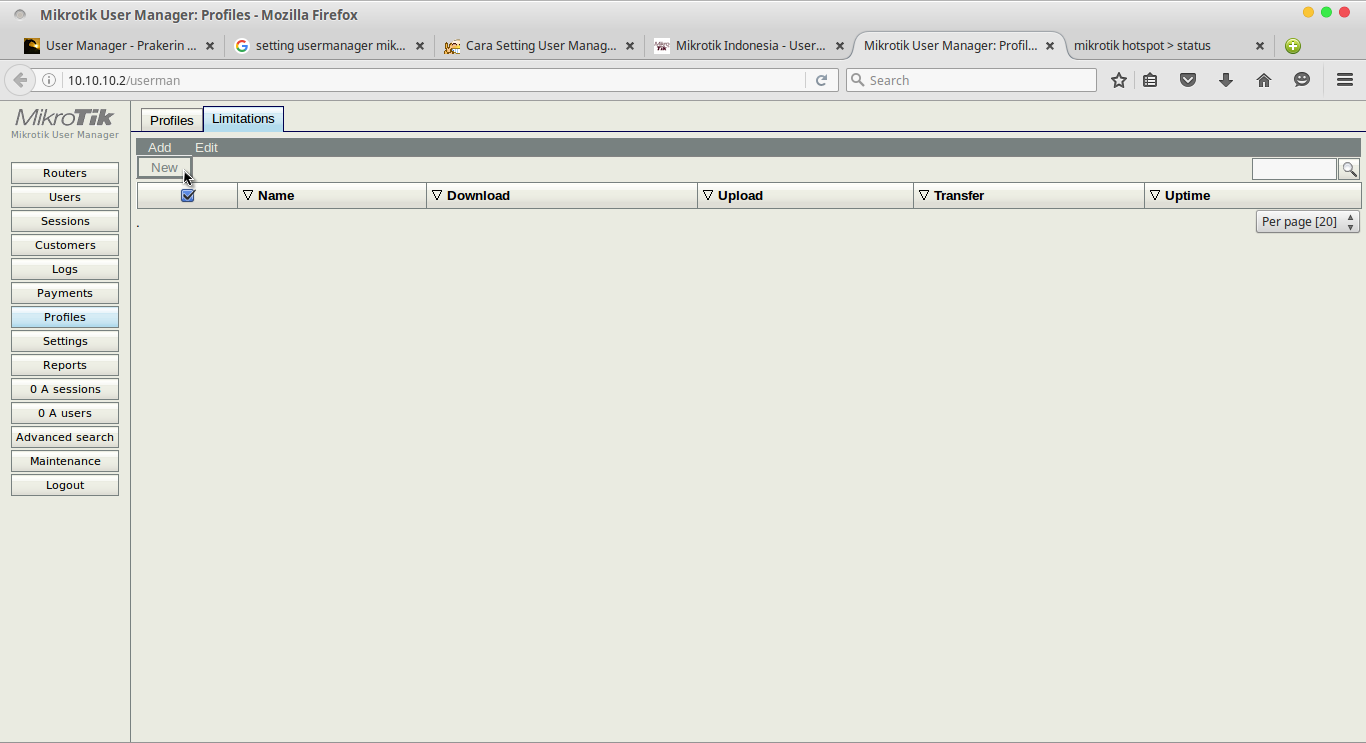Open the Download column filter arrow
Viewport: 1366px width, 743px height.
pyautogui.click(x=437, y=195)
